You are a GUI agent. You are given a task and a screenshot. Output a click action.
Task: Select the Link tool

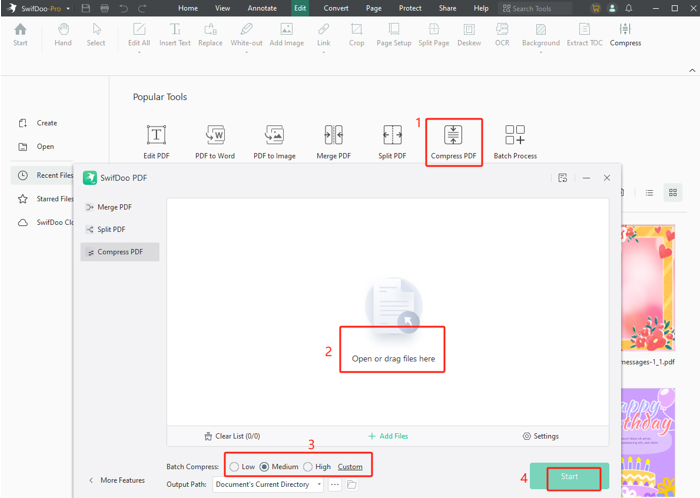(x=324, y=35)
